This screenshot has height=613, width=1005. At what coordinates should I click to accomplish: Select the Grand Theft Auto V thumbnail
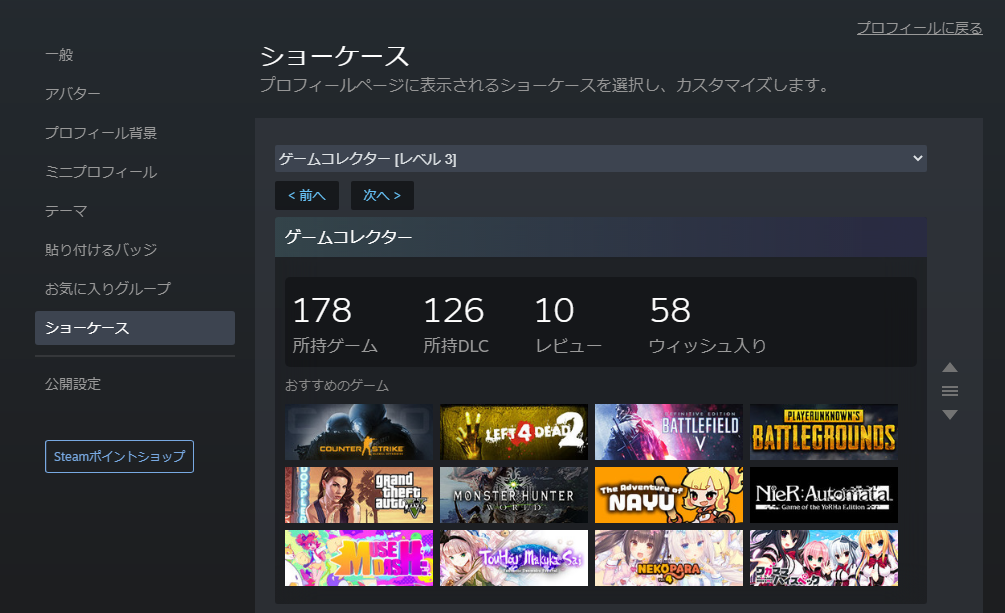(359, 495)
